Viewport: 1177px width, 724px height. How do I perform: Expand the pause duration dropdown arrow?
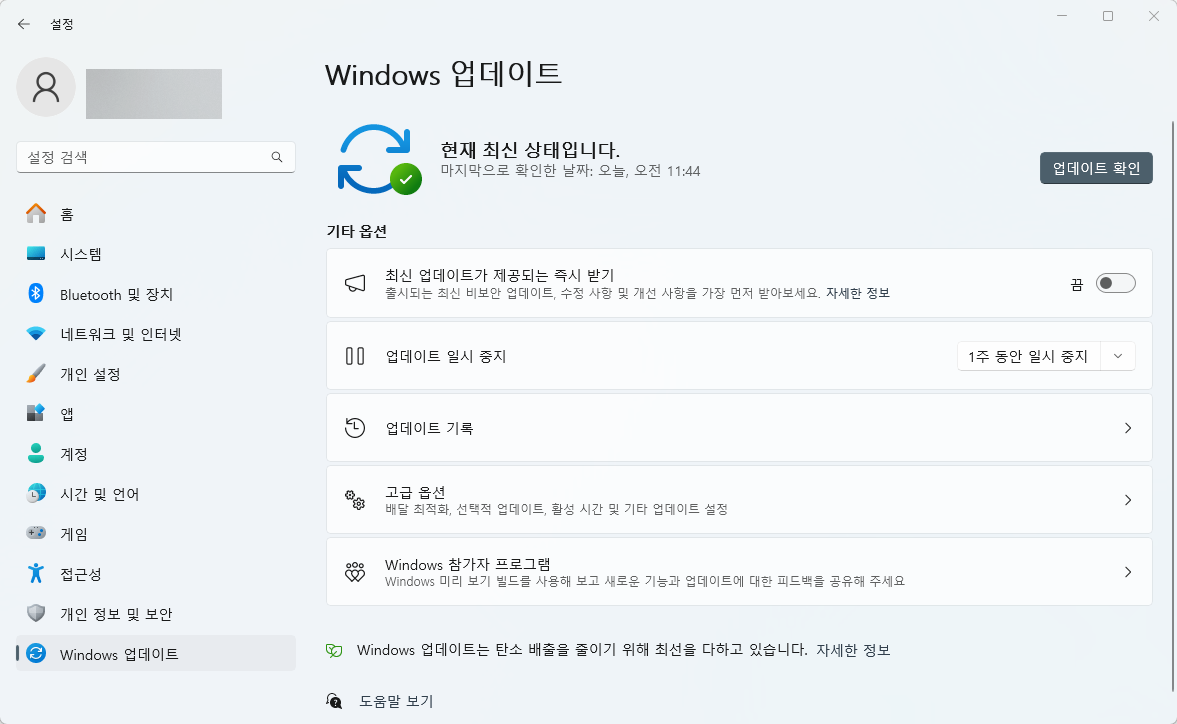coord(1118,356)
